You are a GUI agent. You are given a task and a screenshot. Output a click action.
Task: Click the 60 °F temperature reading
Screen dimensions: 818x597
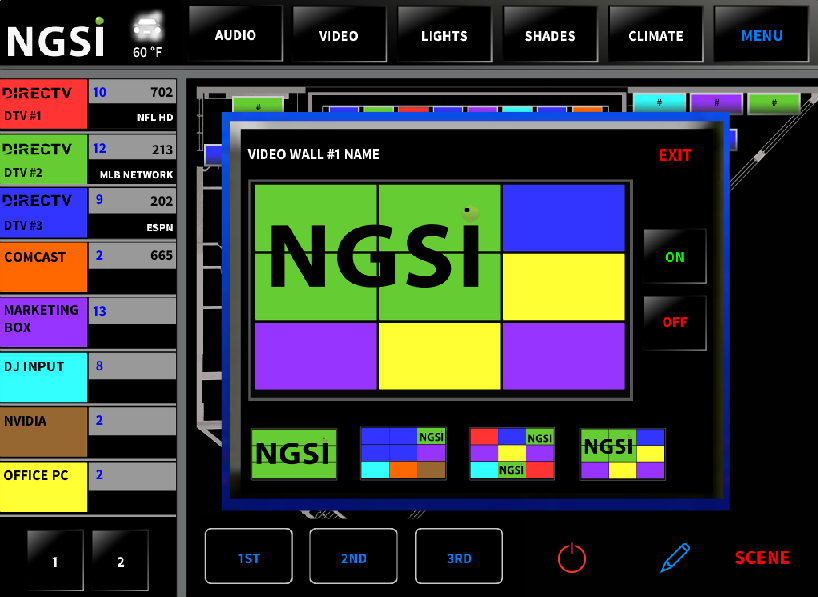pos(147,52)
